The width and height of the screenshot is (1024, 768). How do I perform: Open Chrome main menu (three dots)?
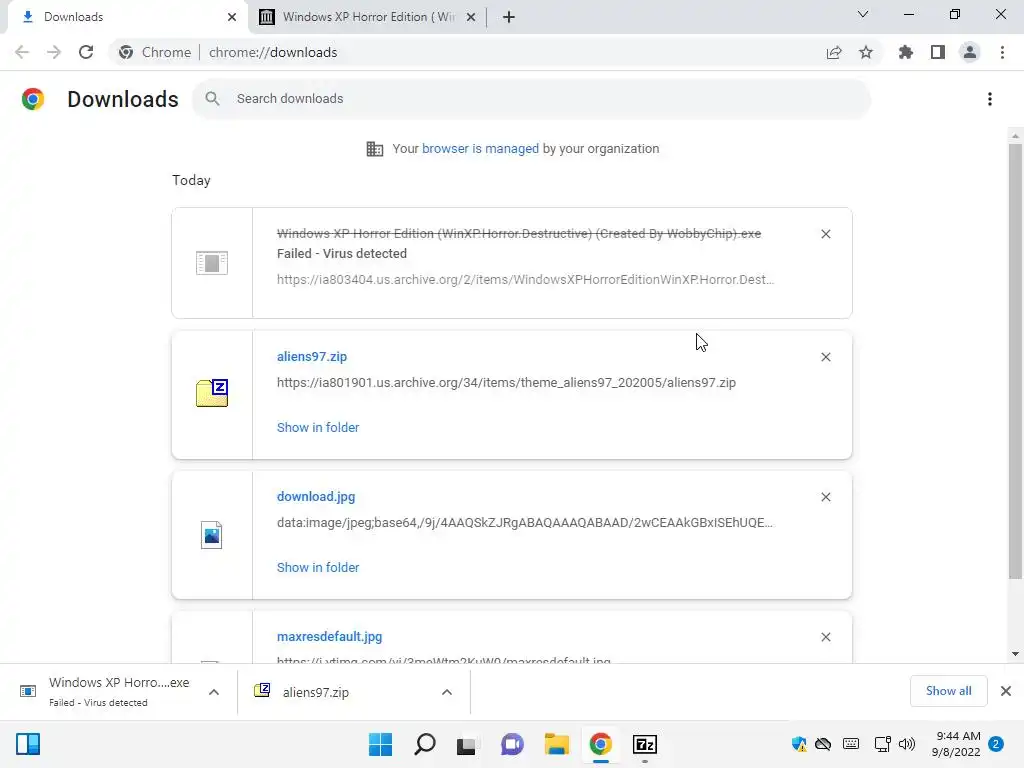(x=1002, y=52)
